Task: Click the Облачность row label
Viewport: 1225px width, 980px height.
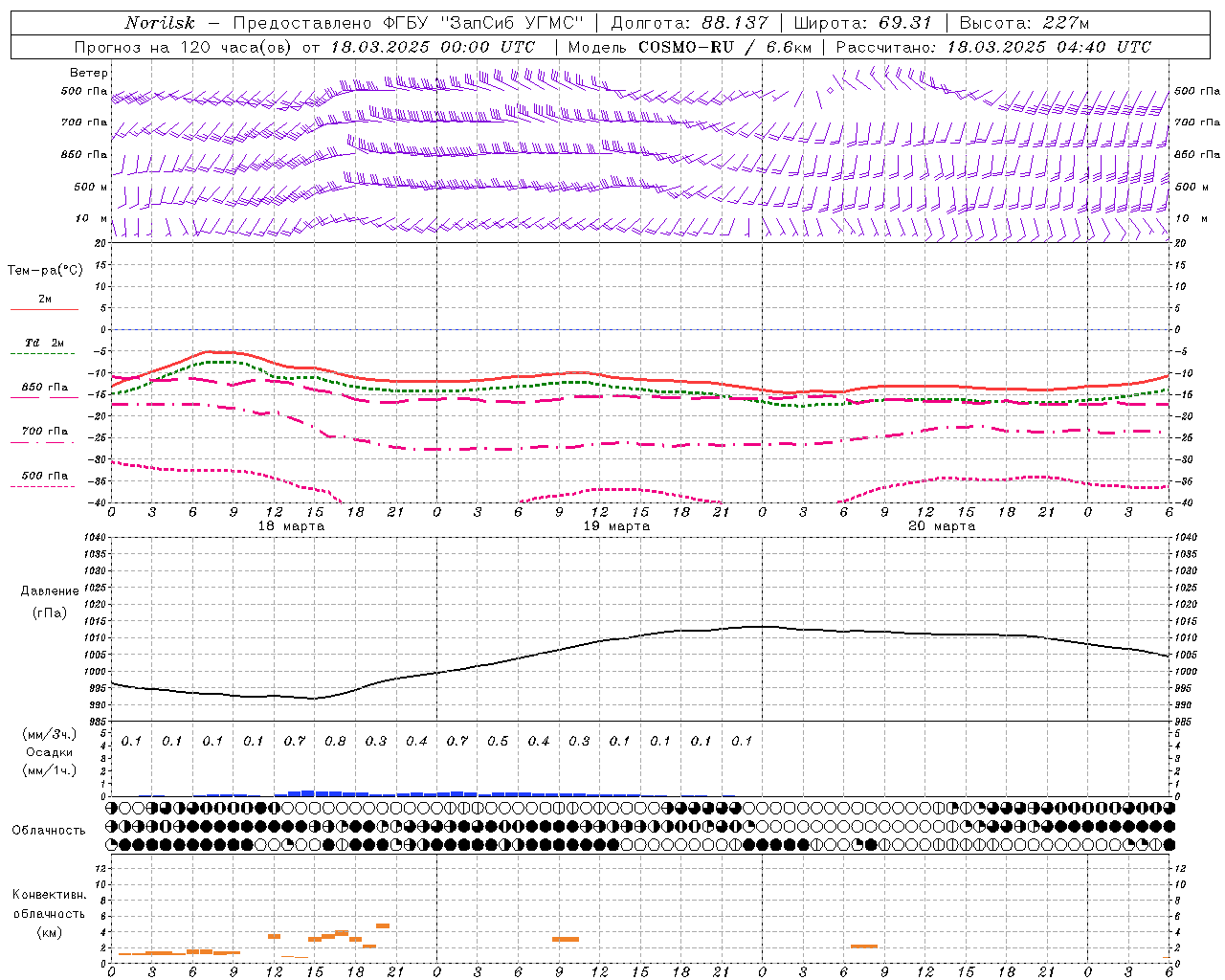Action: [x=49, y=831]
